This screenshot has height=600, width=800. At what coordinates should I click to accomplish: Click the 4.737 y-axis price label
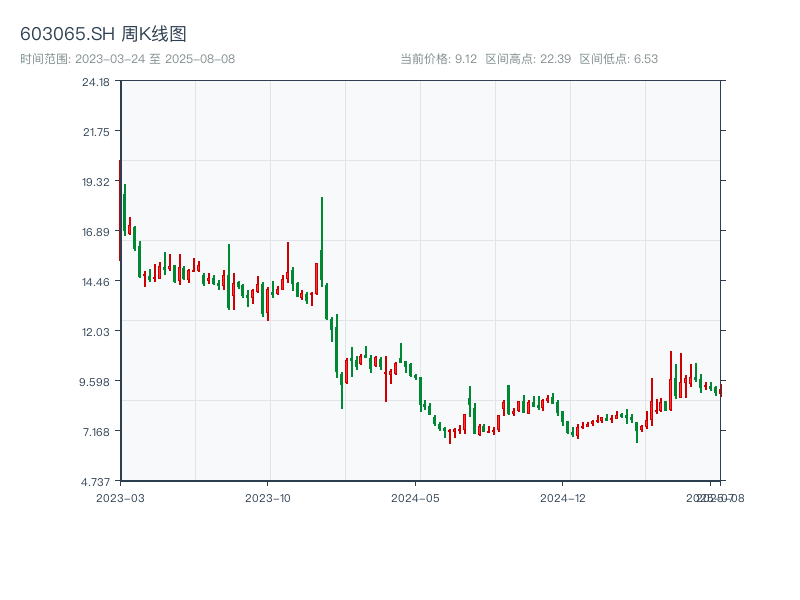pos(96,482)
